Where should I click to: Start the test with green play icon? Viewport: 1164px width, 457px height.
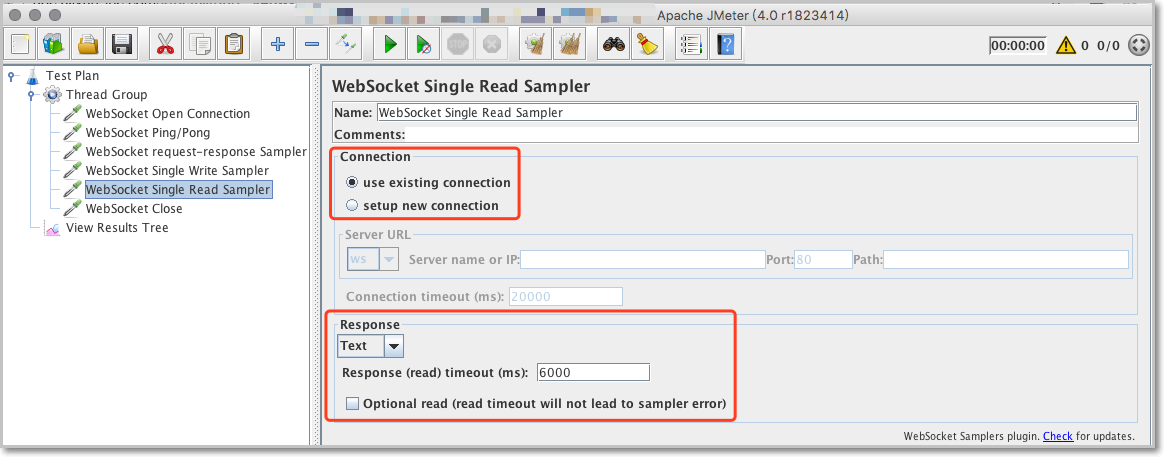click(390, 45)
